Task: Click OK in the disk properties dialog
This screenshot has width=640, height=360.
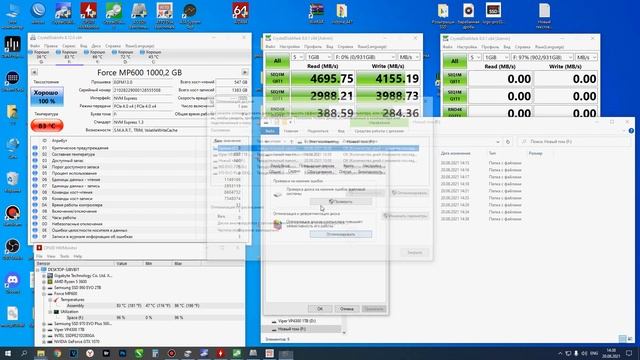Action: [320, 309]
